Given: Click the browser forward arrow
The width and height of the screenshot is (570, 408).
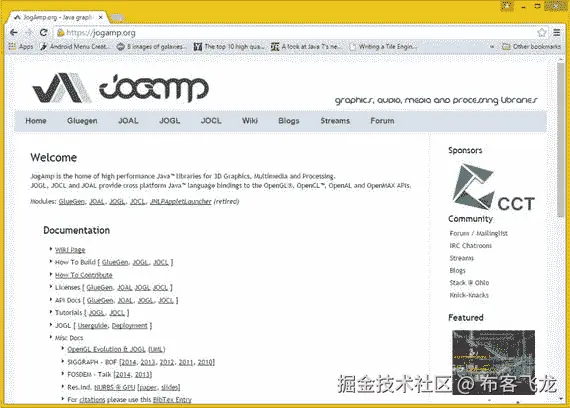Looking at the screenshot, I should pyautogui.click(x=29, y=33).
